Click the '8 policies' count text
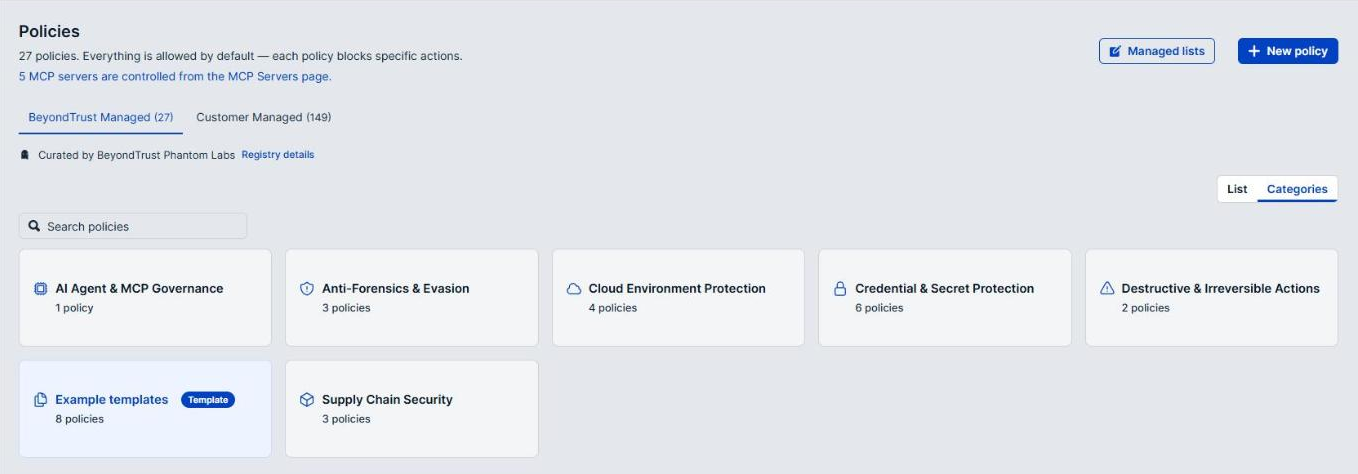 point(79,419)
